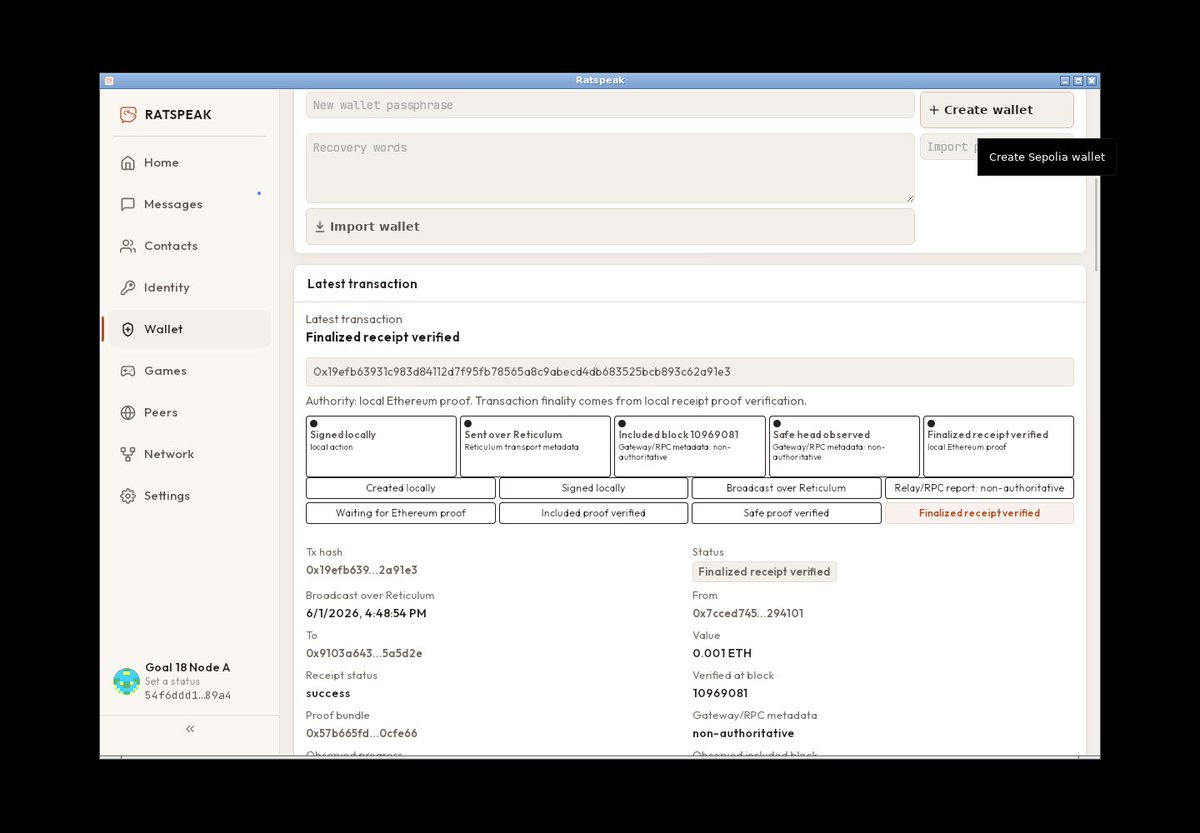Open the Home page label
The height and width of the screenshot is (833, 1200).
coord(161,163)
